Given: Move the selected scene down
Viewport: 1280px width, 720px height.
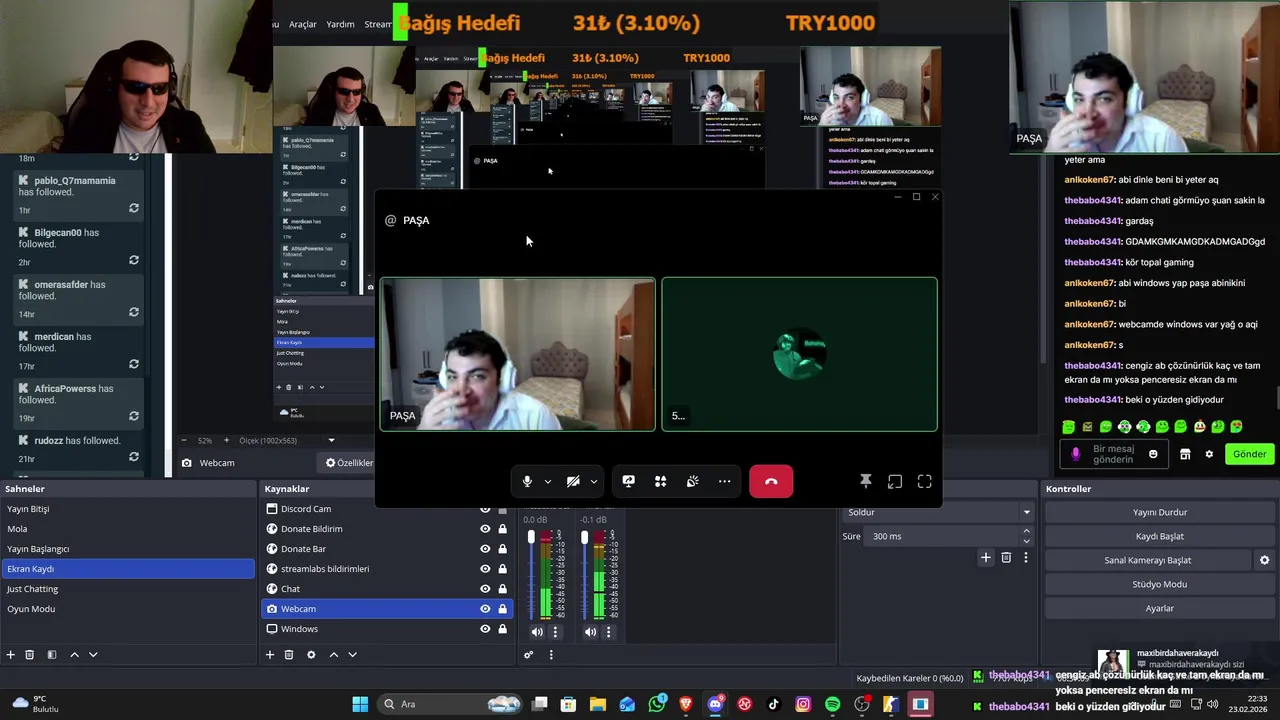Looking at the screenshot, I should tap(93, 655).
